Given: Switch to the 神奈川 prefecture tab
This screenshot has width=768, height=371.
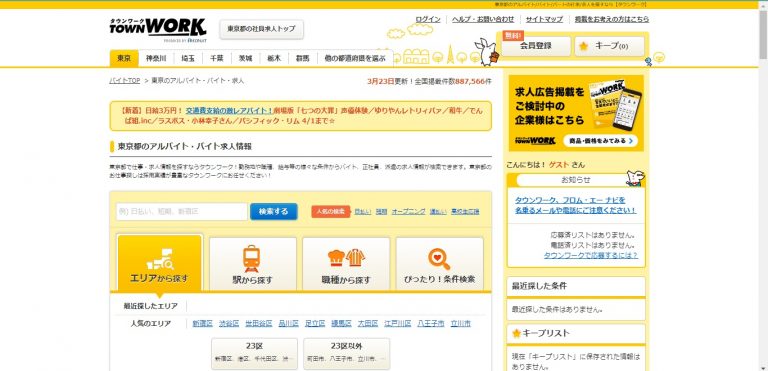Looking at the screenshot, I should click(156, 58).
